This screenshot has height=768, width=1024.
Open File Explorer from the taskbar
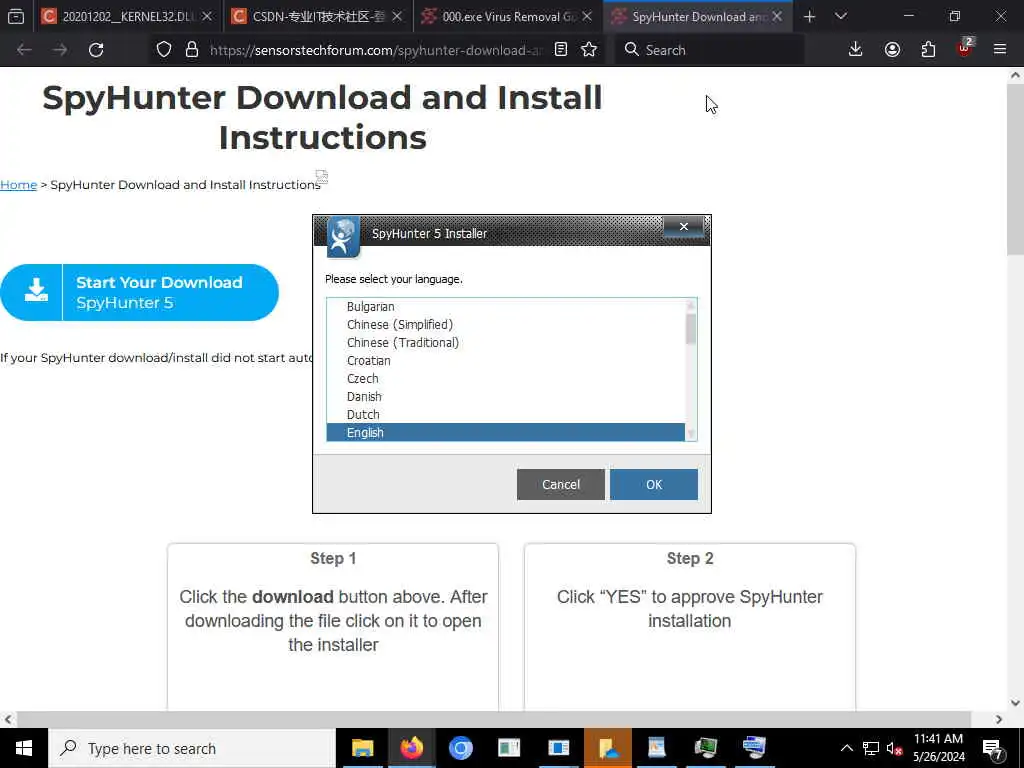point(362,748)
